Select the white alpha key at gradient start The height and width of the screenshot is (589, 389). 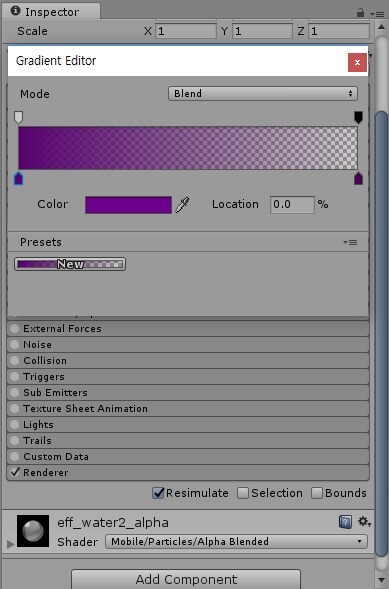click(x=18, y=117)
